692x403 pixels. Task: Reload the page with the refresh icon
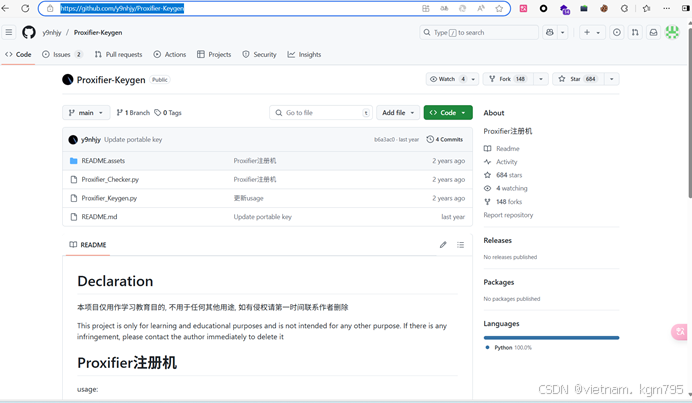pos(25,8)
